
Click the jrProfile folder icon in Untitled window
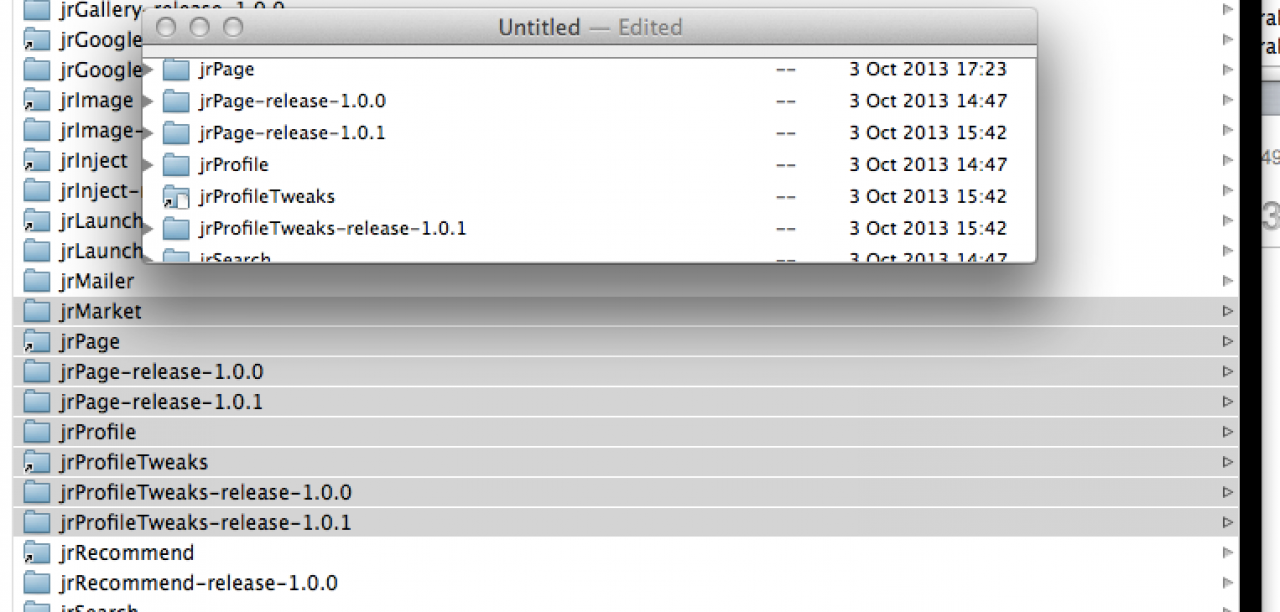[x=176, y=165]
